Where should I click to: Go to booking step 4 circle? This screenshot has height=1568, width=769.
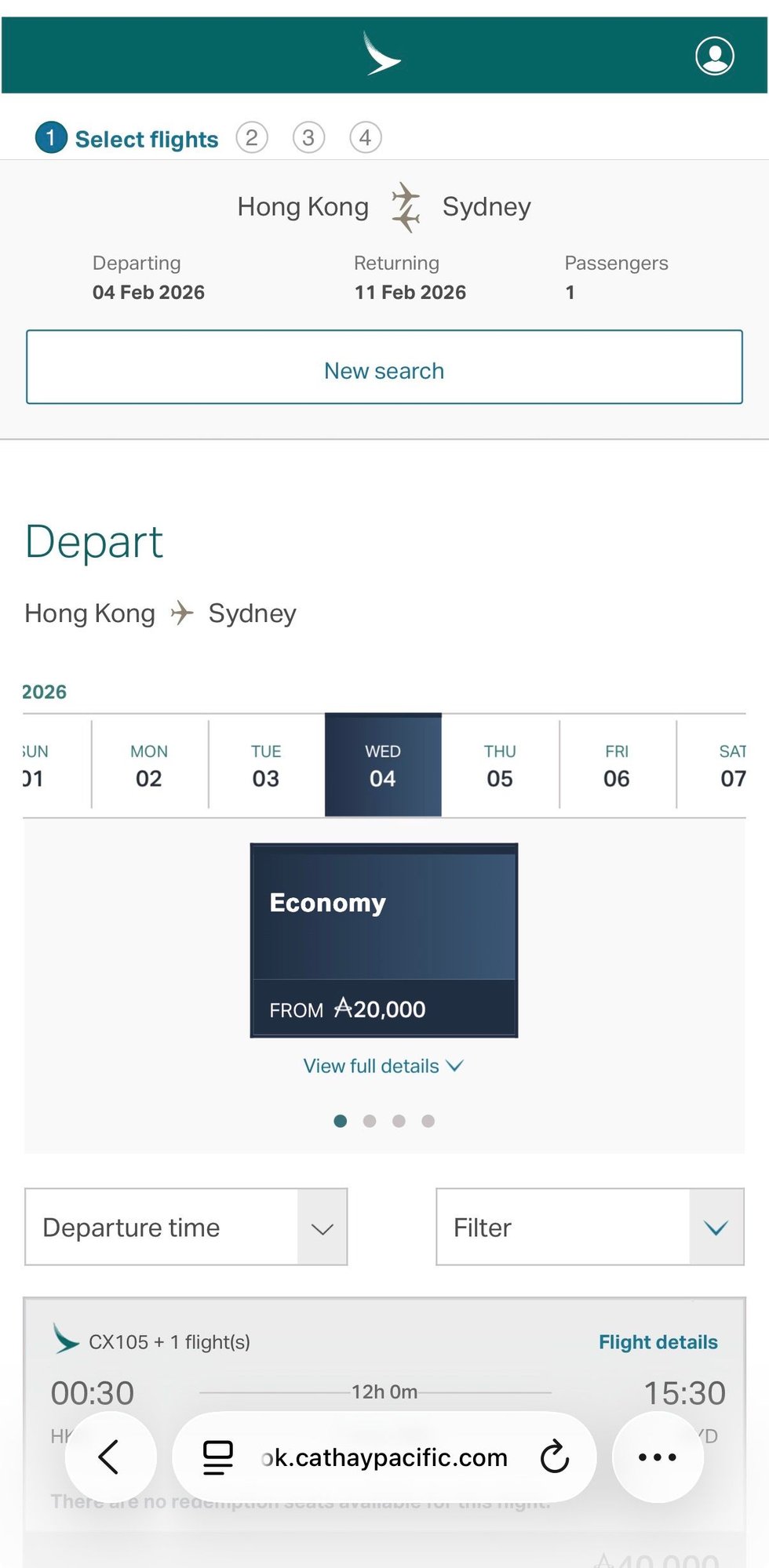(x=365, y=138)
